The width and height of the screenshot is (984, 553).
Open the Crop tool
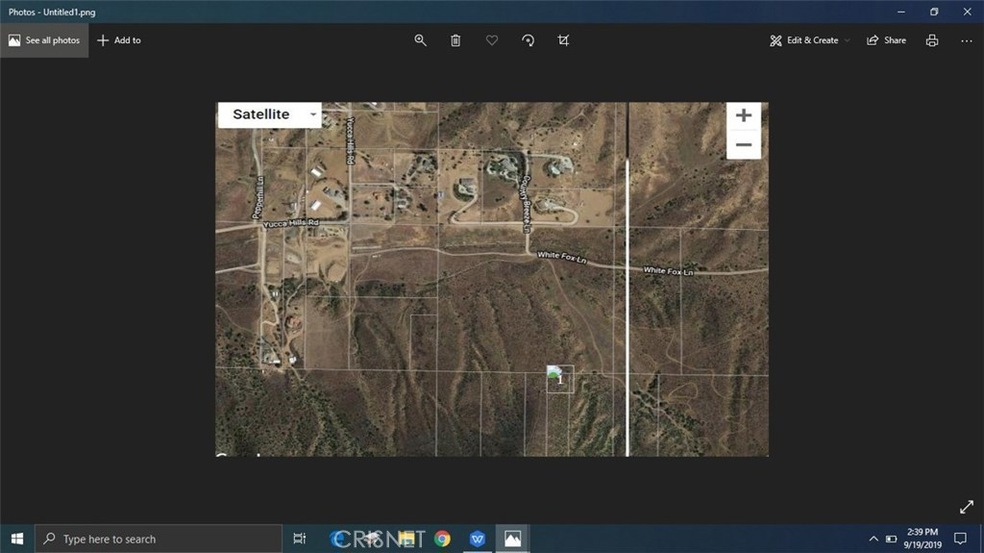coord(564,40)
